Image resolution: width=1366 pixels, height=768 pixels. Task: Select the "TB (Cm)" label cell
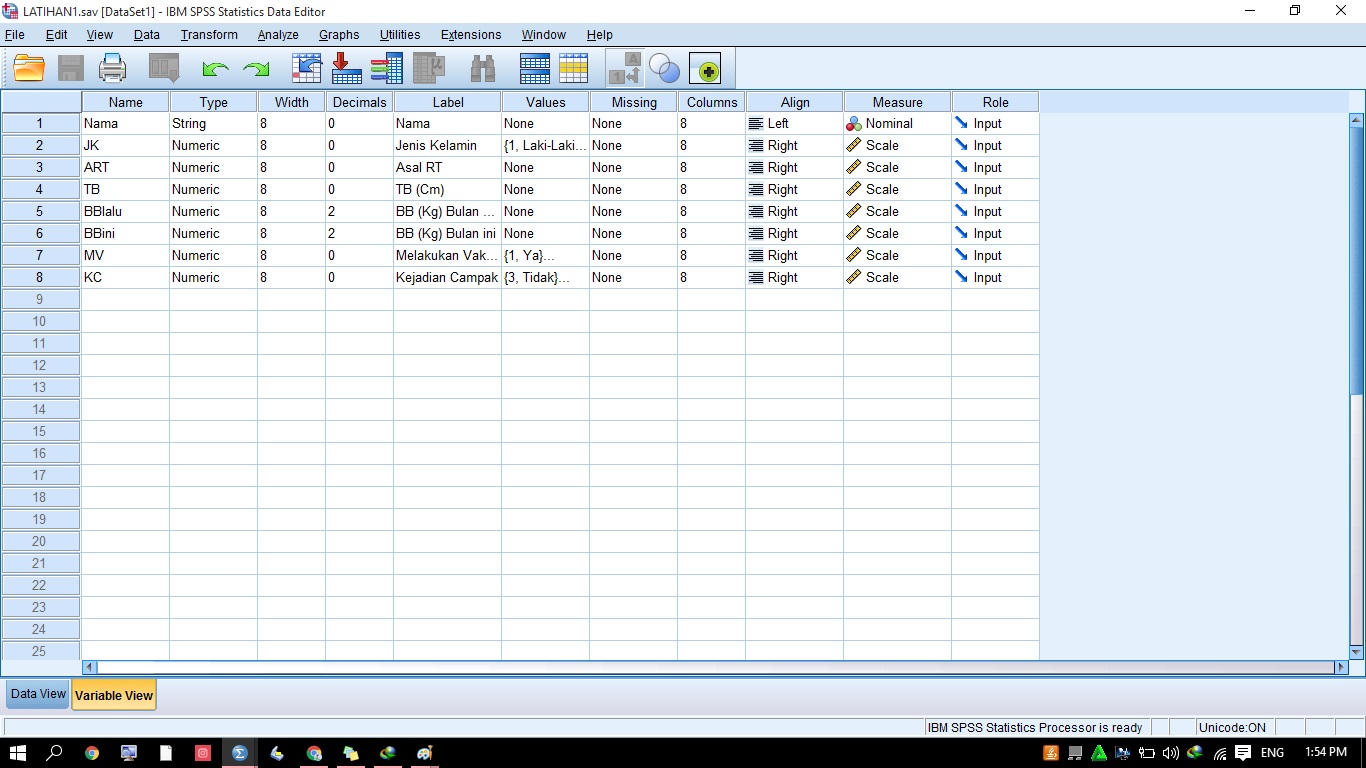[x=448, y=190]
